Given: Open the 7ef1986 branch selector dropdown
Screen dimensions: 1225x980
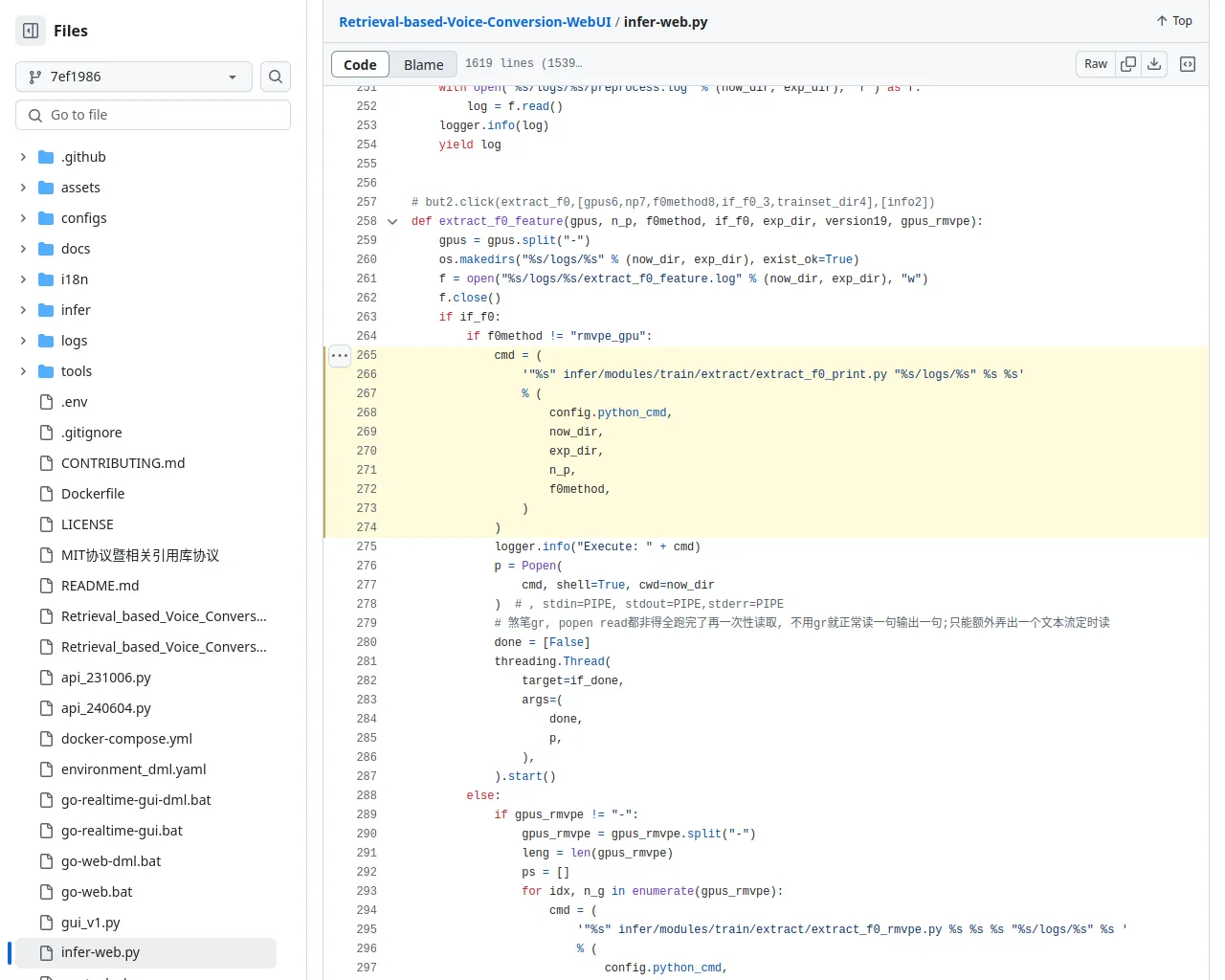Looking at the screenshot, I should click(x=134, y=77).
